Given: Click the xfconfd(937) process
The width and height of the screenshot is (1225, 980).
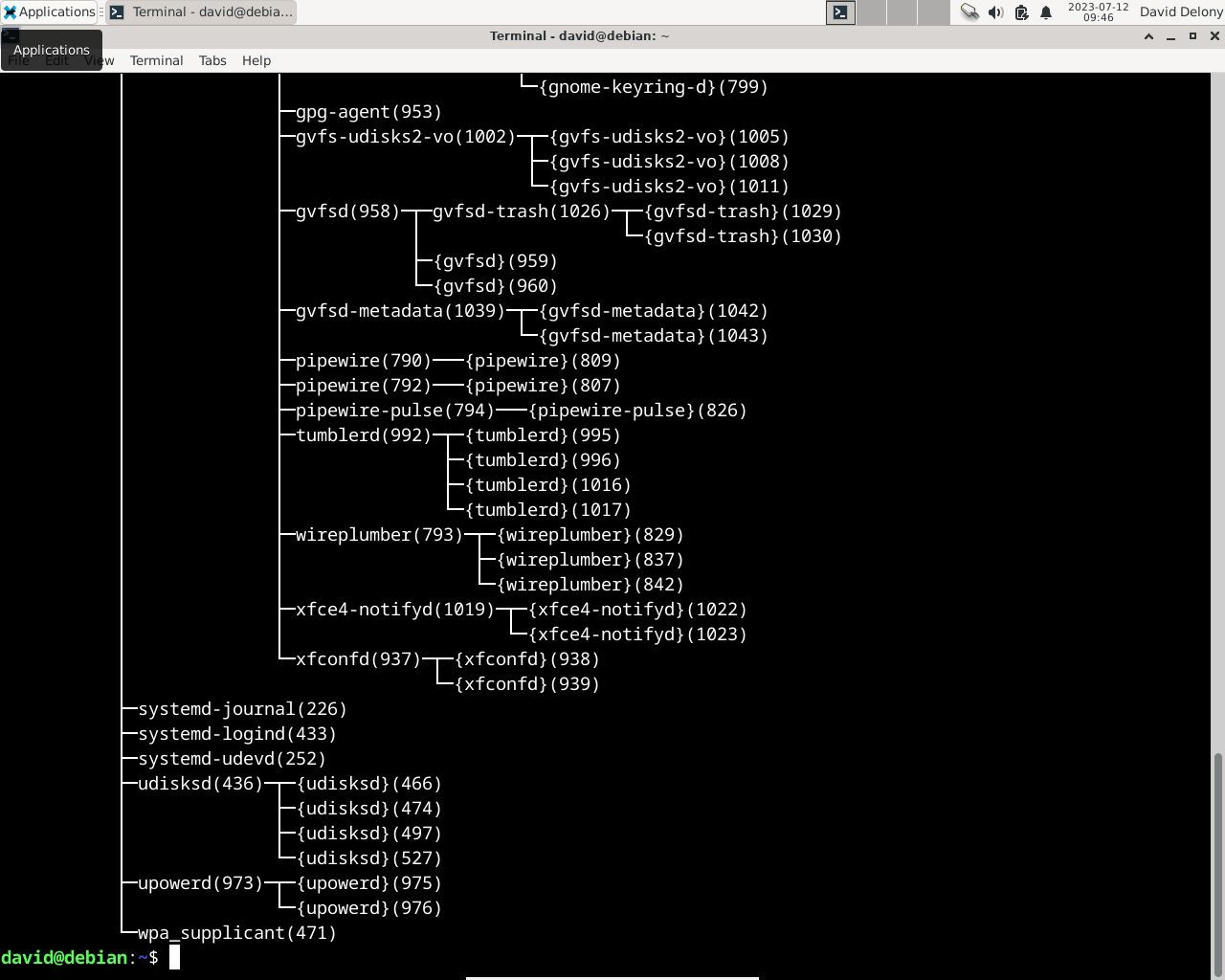Looking at the screenshot, I should point(358,659).
